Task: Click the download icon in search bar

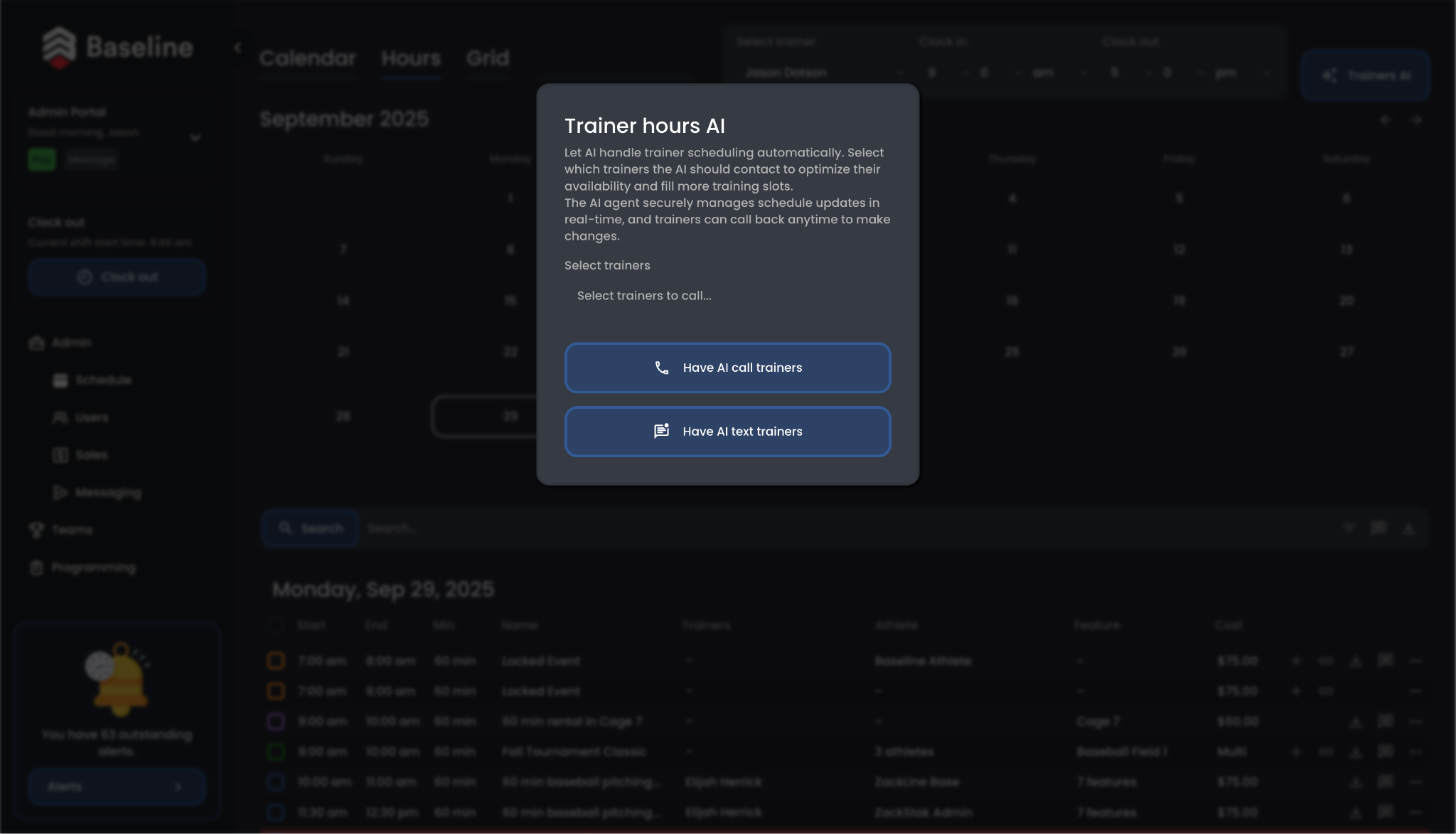Action: tap(1408, 528)
